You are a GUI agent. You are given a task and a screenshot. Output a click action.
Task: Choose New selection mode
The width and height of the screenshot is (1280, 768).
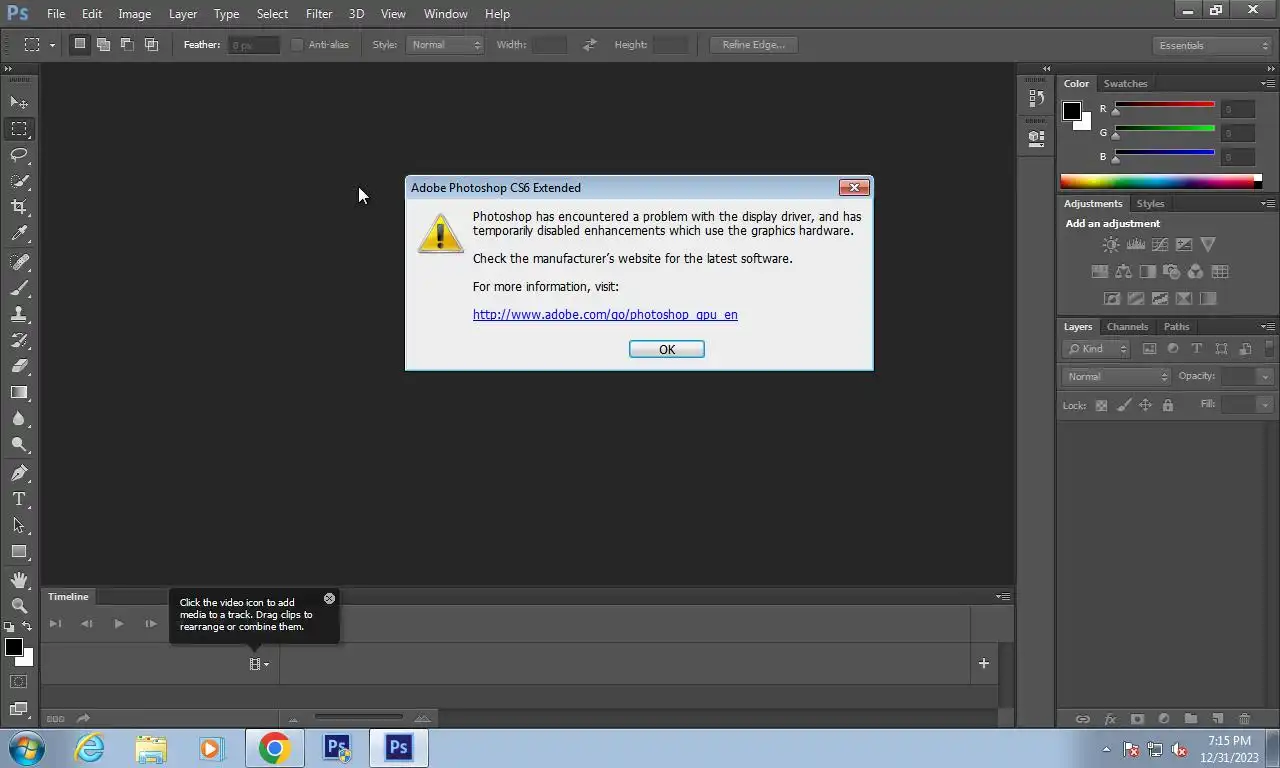coord(79,44)
